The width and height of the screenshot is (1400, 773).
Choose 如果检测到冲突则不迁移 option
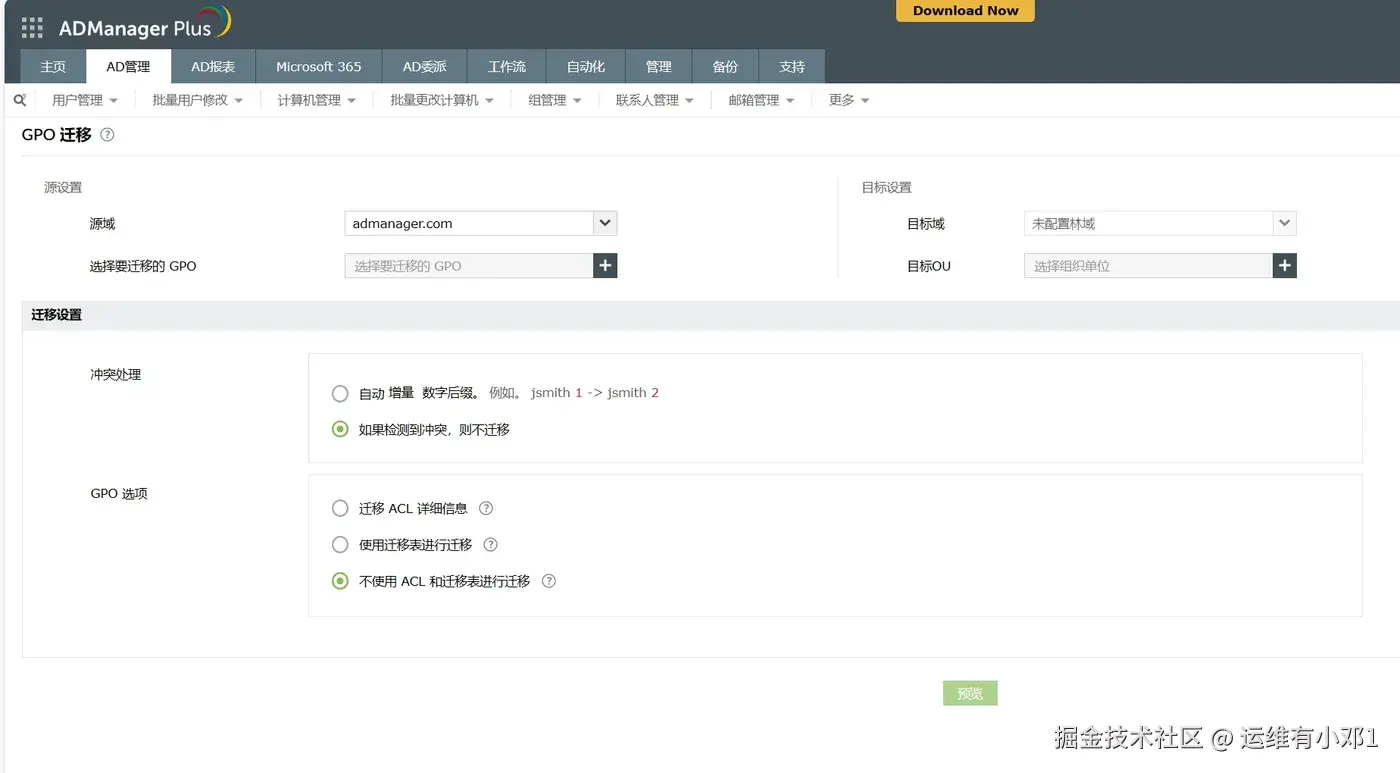pos(340,429)
